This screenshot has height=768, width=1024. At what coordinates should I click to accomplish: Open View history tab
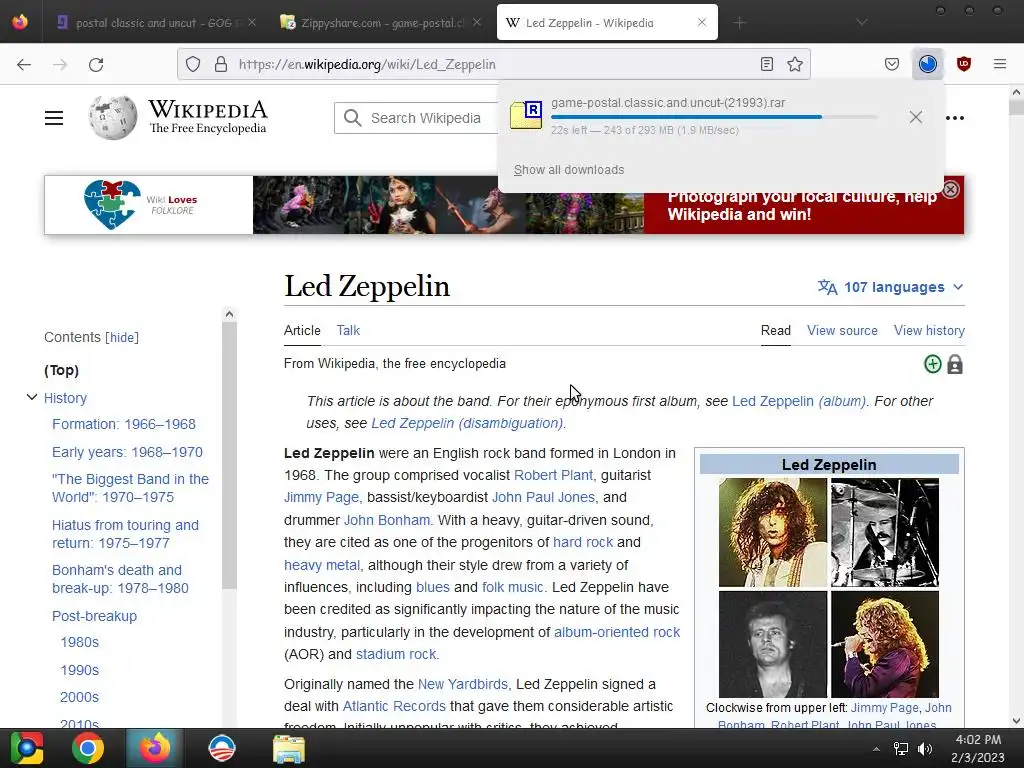click(x=929, y=330)
